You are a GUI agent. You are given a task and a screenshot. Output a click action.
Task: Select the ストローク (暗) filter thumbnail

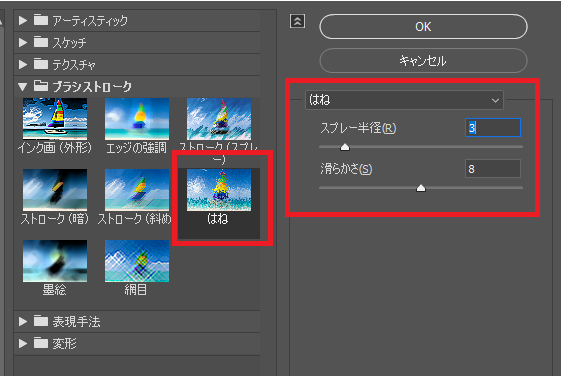click(55, 190)
